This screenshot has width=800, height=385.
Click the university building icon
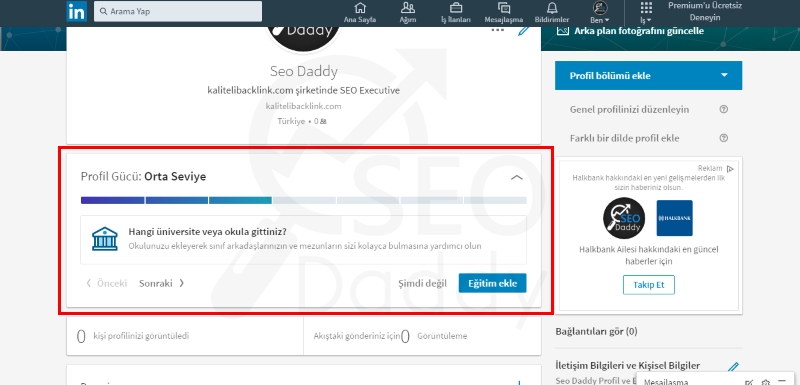coord(105,239)
